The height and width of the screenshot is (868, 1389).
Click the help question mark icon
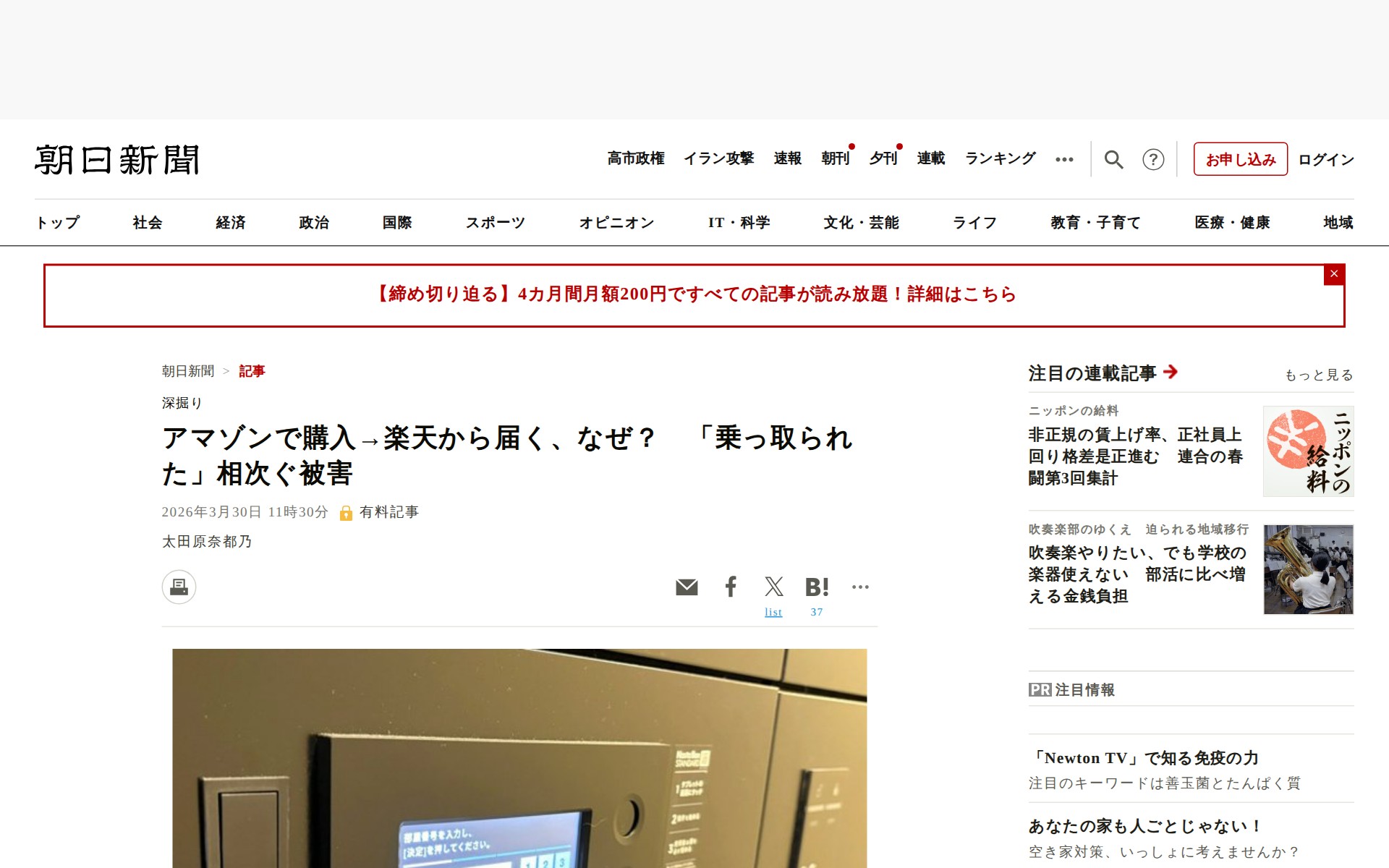(x=1154, y=159)
